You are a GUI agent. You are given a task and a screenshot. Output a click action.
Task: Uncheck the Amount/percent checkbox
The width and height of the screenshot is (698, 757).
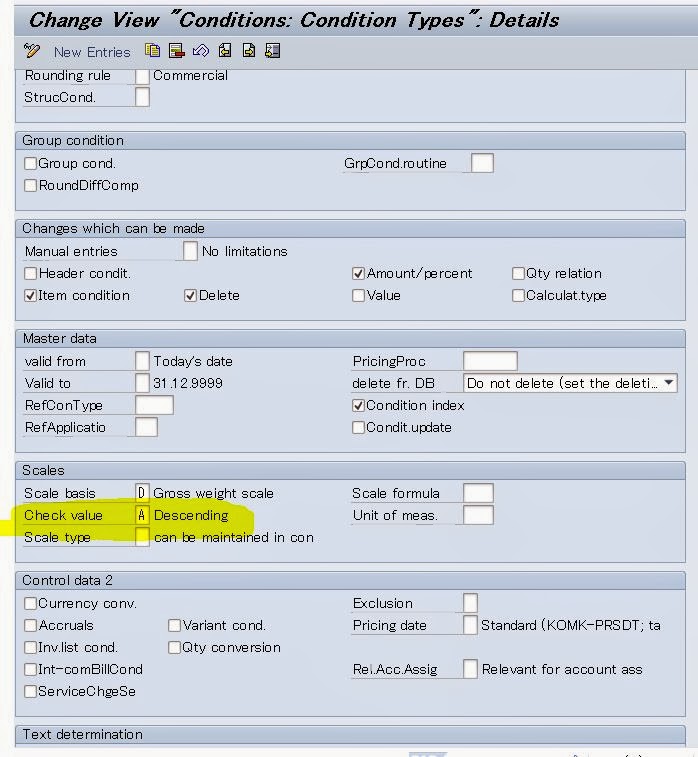(358, 274)
